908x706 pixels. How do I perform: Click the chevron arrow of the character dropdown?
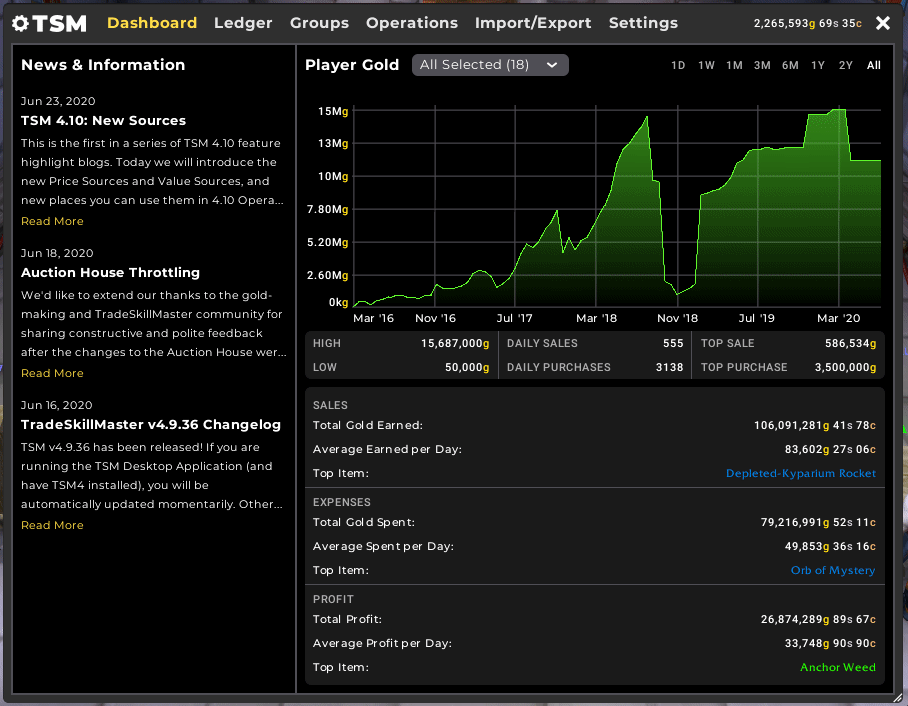pos(552,65)
